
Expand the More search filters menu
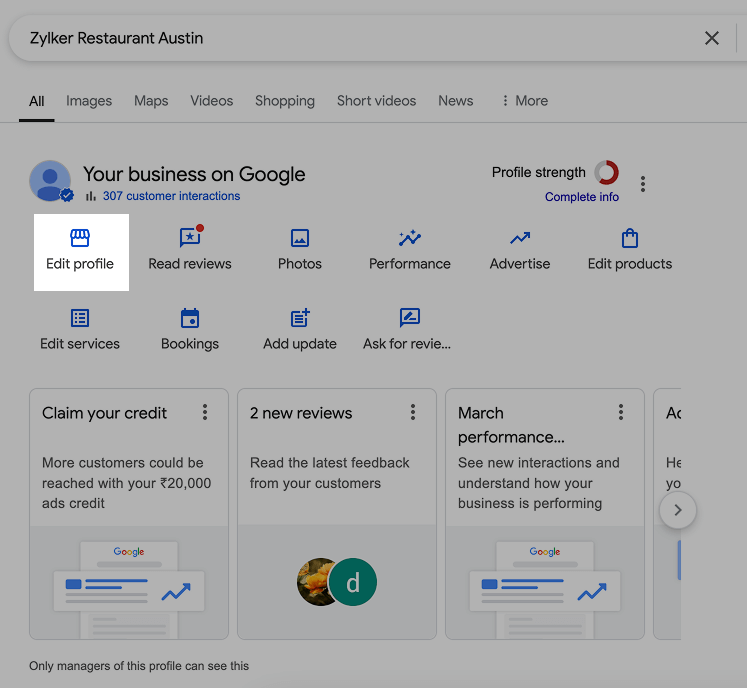pos(524,101)
